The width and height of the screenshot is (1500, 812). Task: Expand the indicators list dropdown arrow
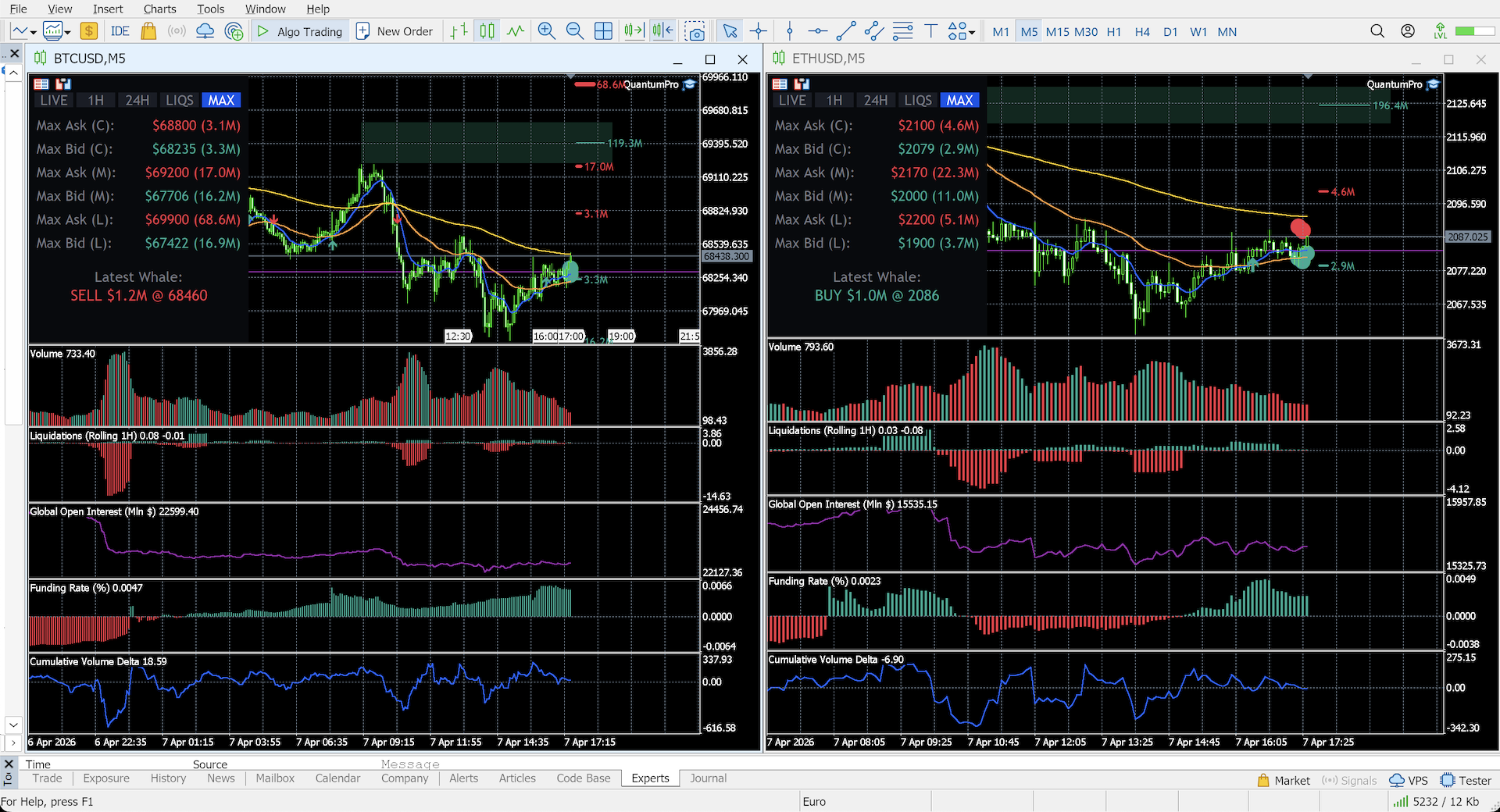68,32
